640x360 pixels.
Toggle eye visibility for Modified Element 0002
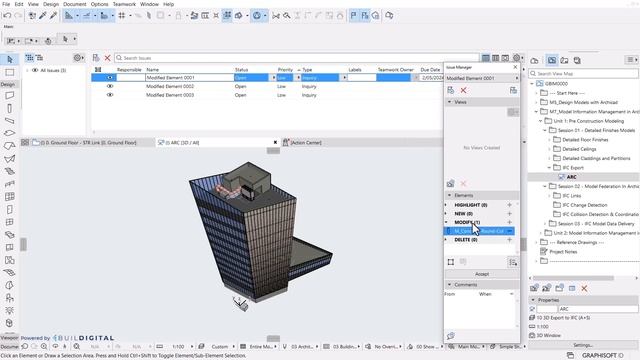point(110,86)
